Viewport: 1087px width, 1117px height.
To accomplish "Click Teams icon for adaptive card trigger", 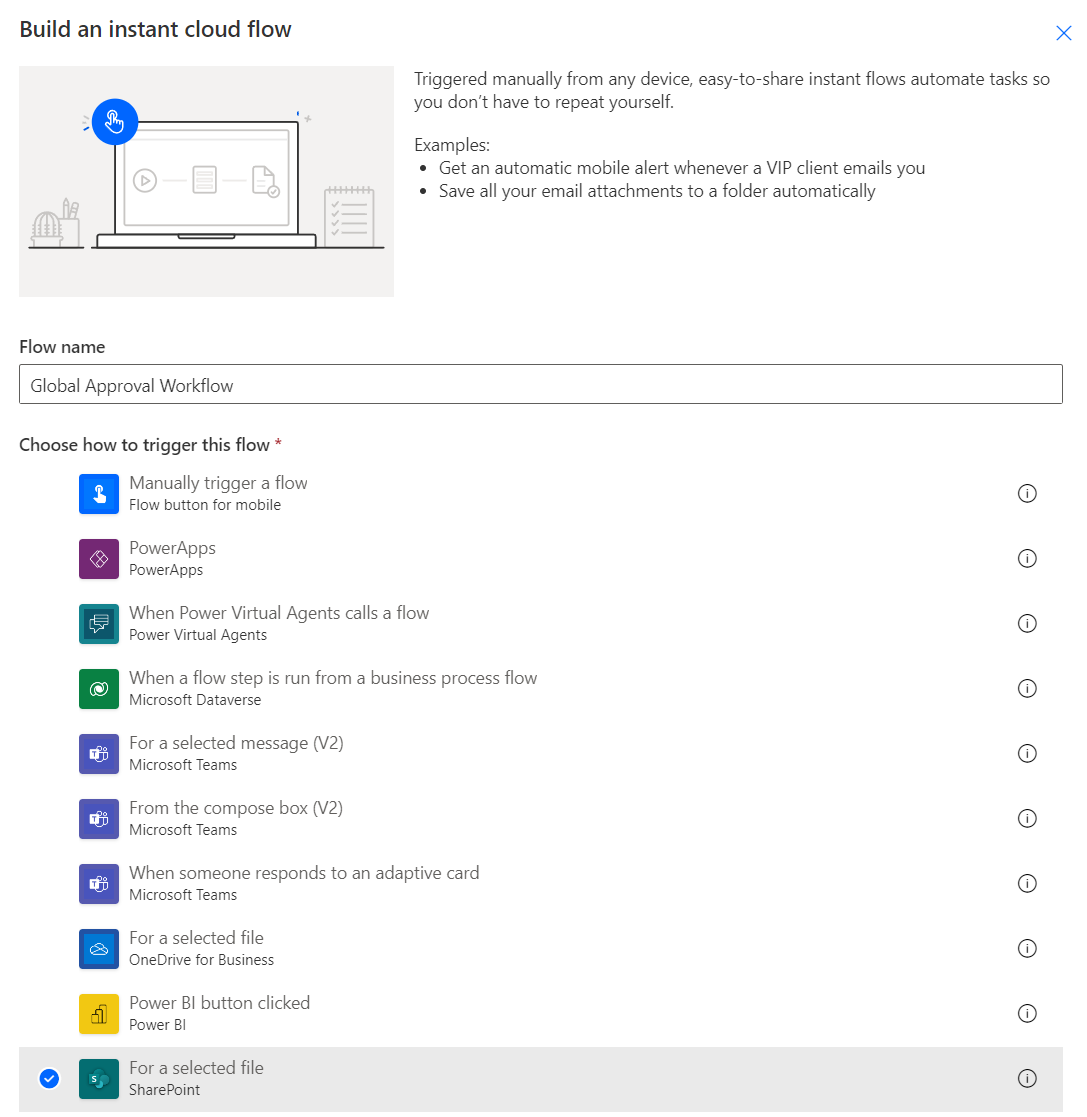I will [99, 883].
